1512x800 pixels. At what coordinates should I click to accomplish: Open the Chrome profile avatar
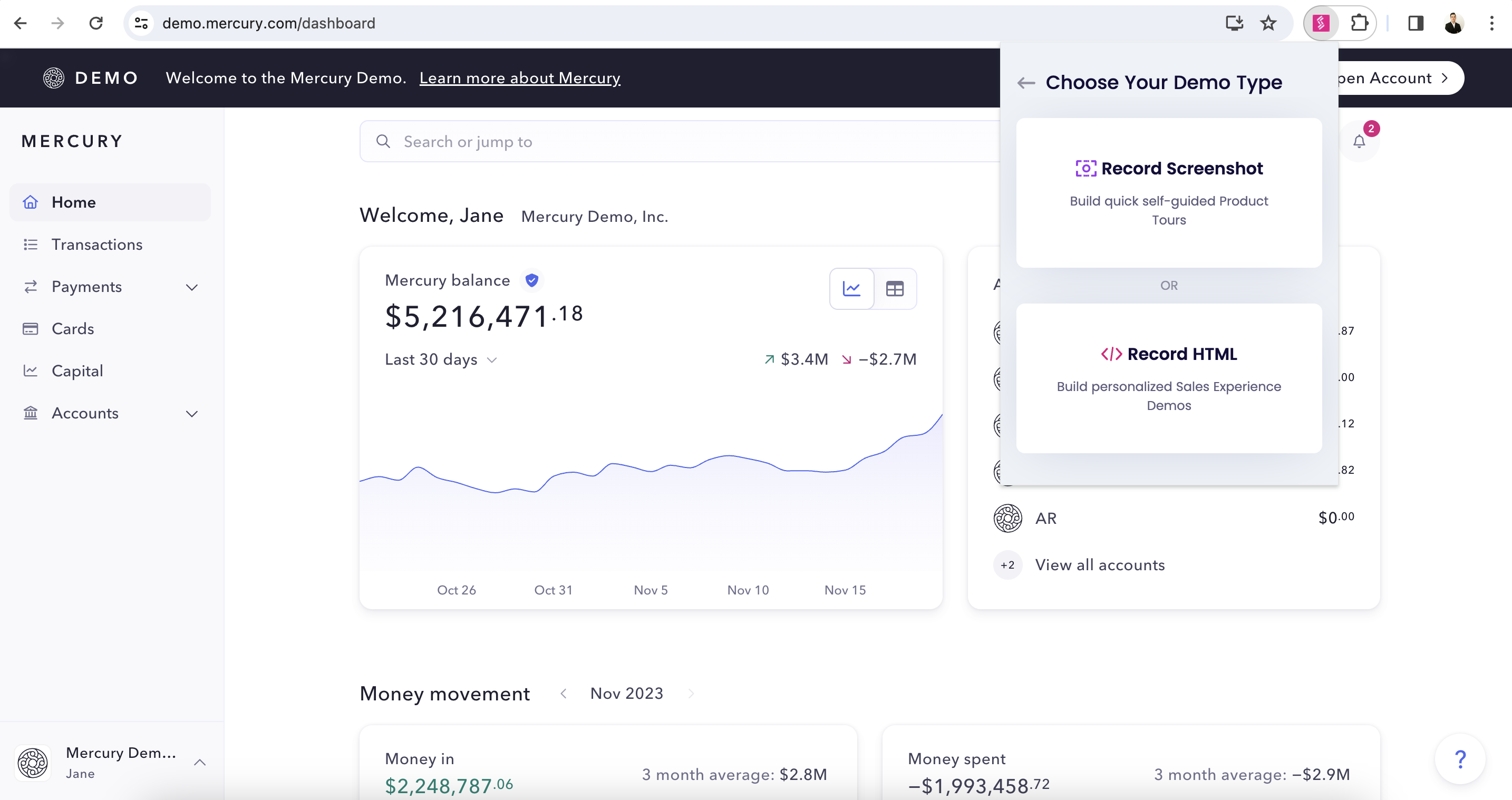(x=1454, y=24)
